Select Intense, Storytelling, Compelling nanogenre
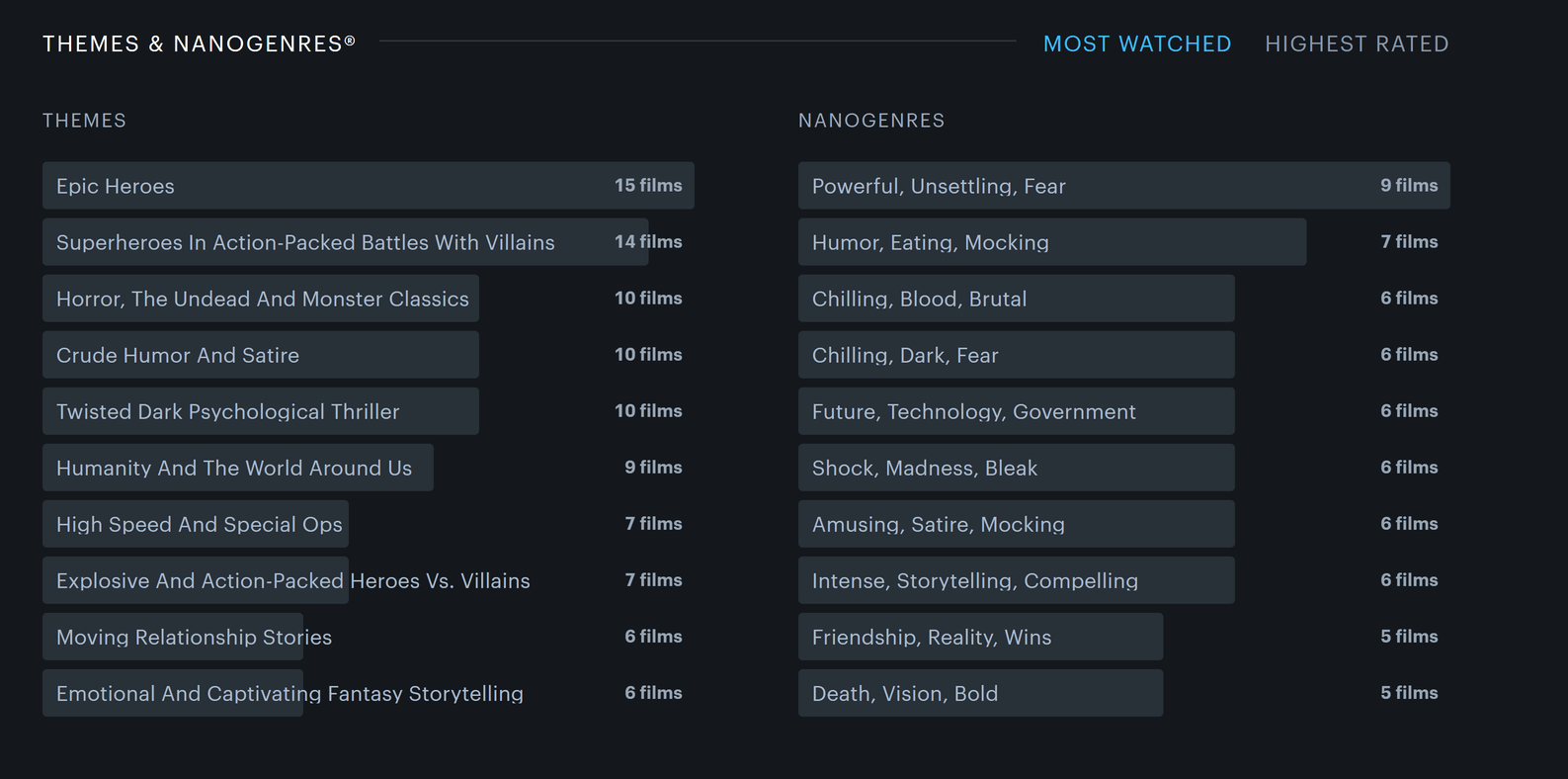The image size is (1568, 779). click(975, 580)
